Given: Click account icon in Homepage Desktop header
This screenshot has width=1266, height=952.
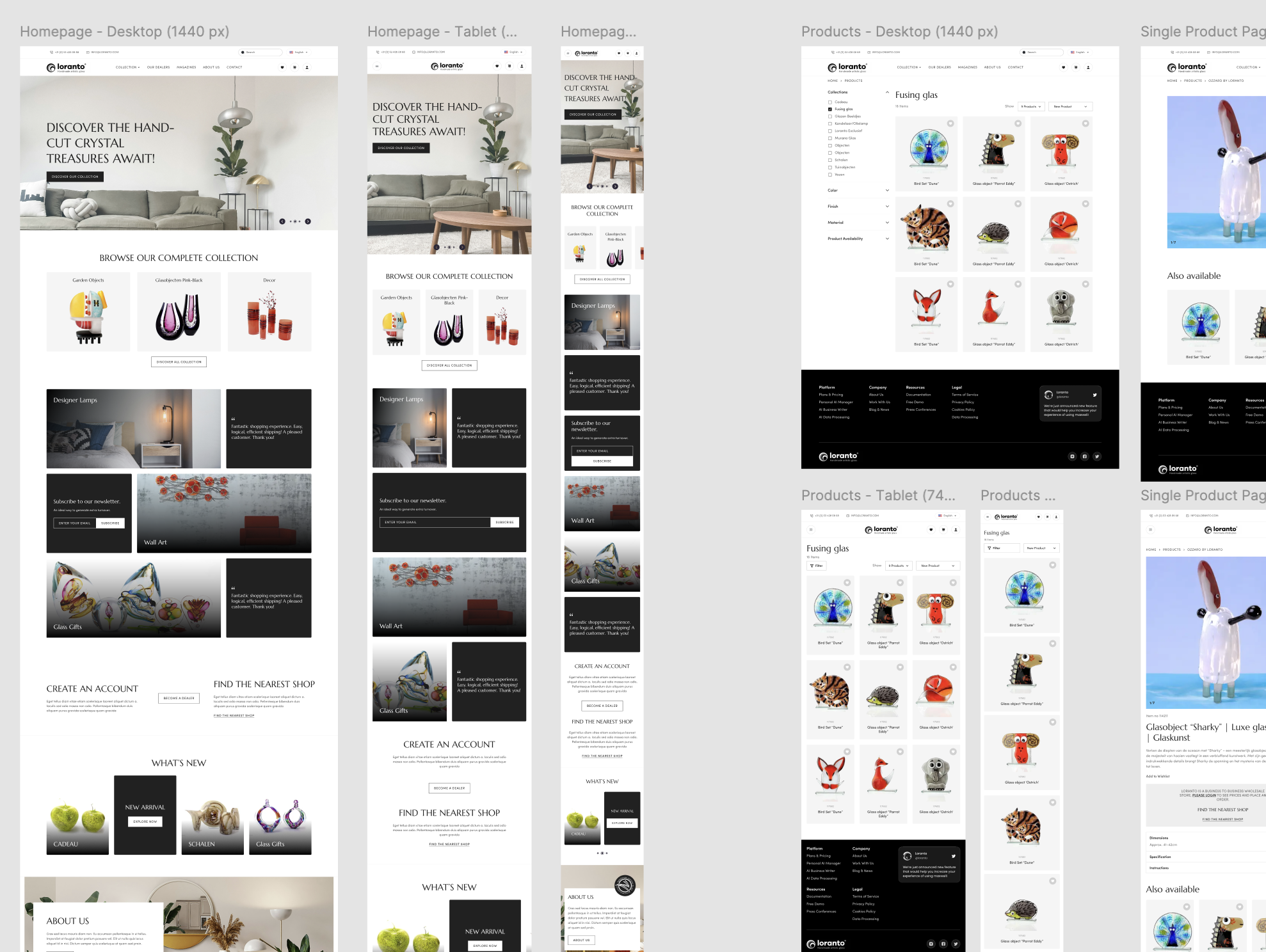Looking at the screenshot, I should (x=307, y=67).
